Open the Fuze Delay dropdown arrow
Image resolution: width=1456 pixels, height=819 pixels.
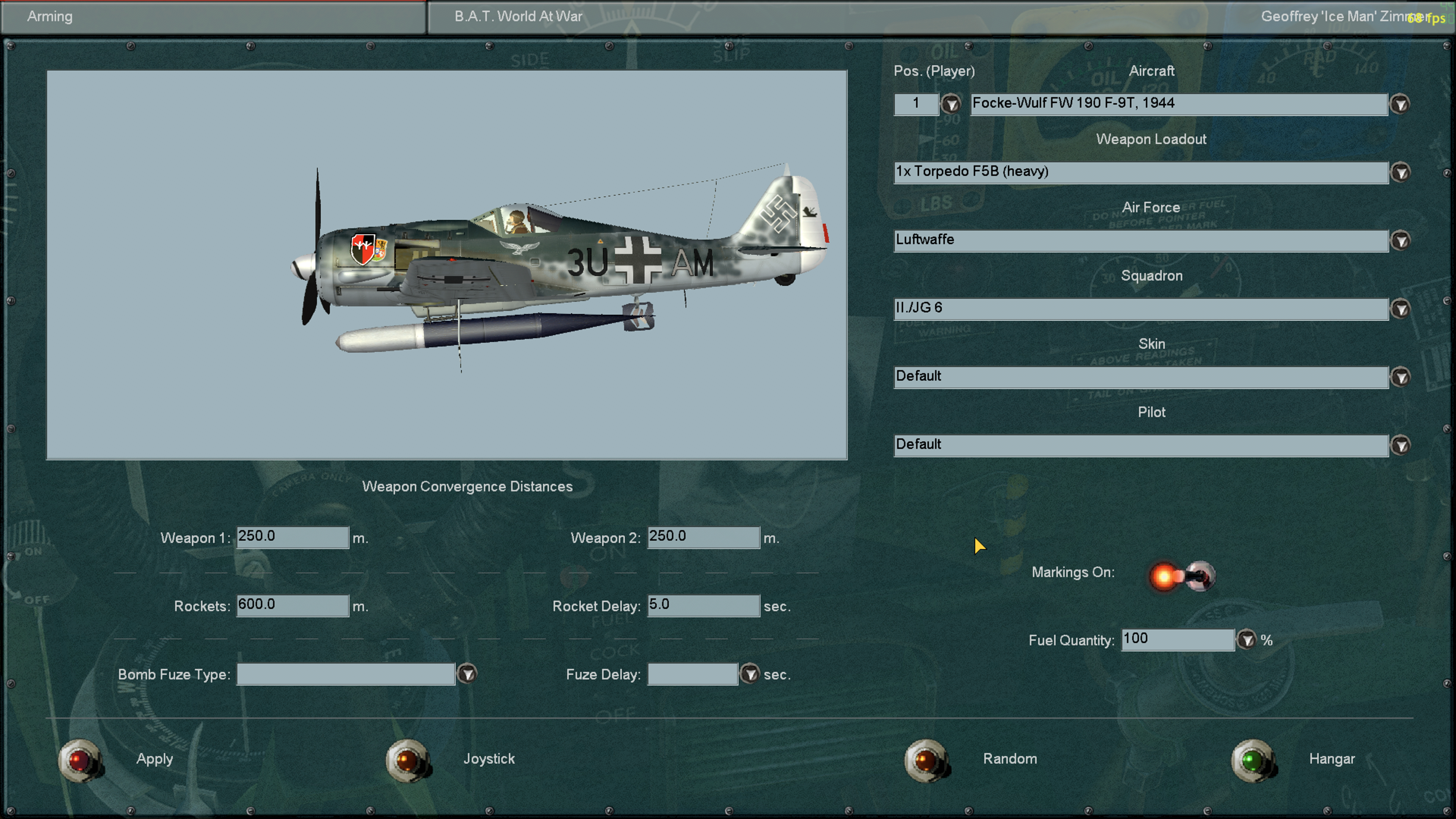pos(750,674)
